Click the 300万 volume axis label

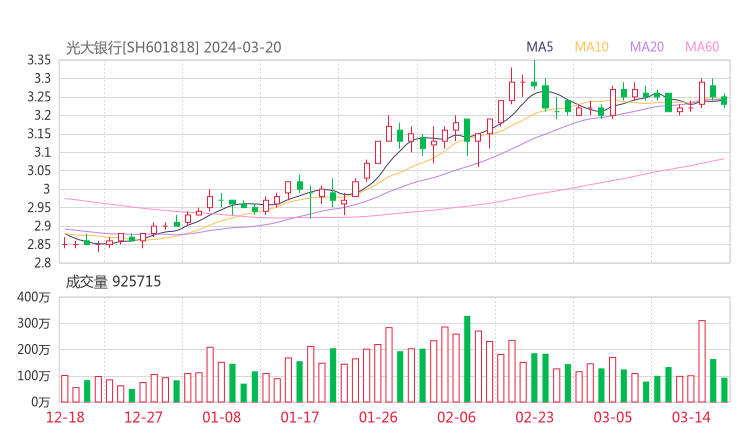[x=34, y=324]
